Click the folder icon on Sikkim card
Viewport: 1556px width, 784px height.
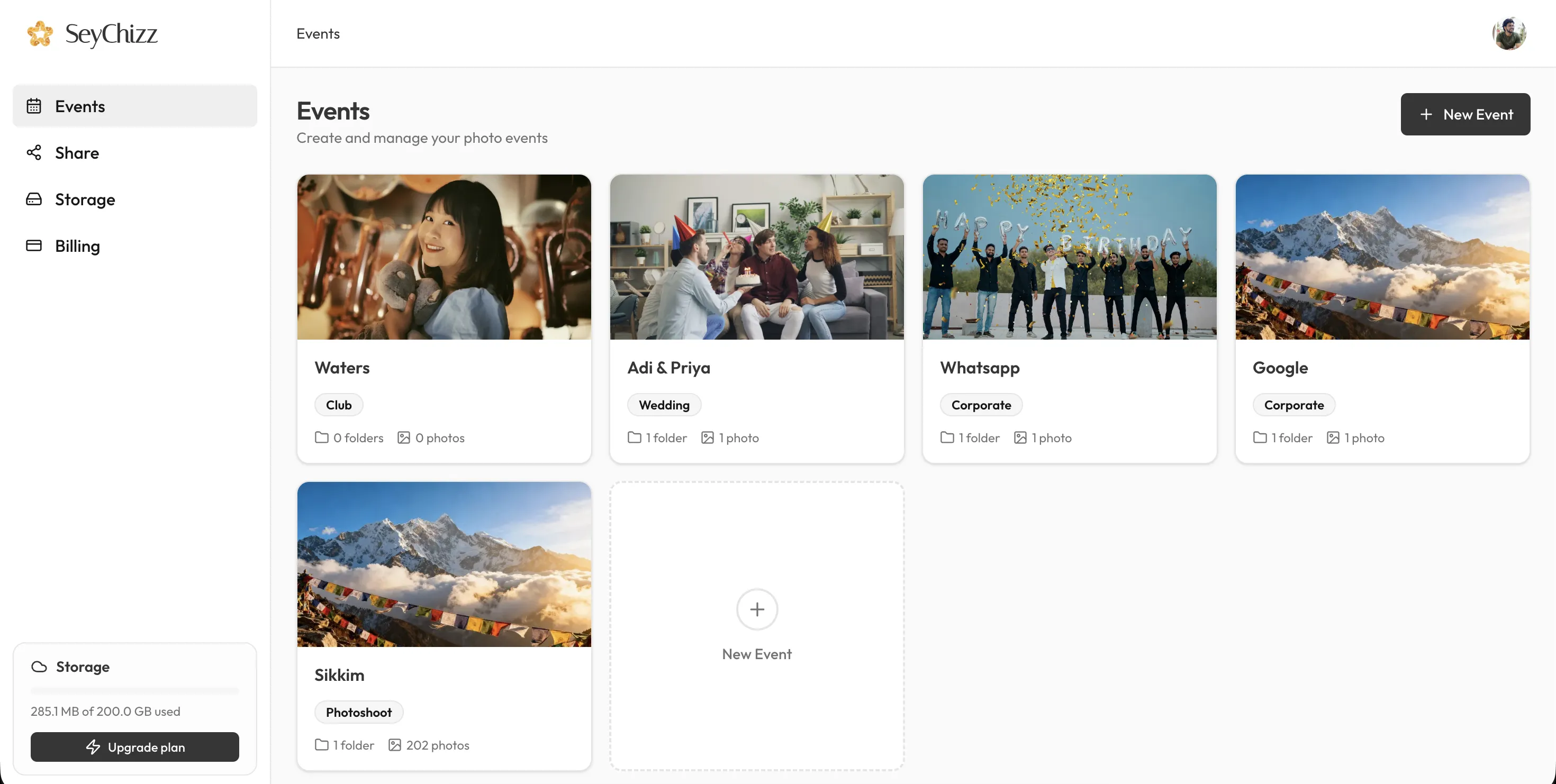(321, 745)
